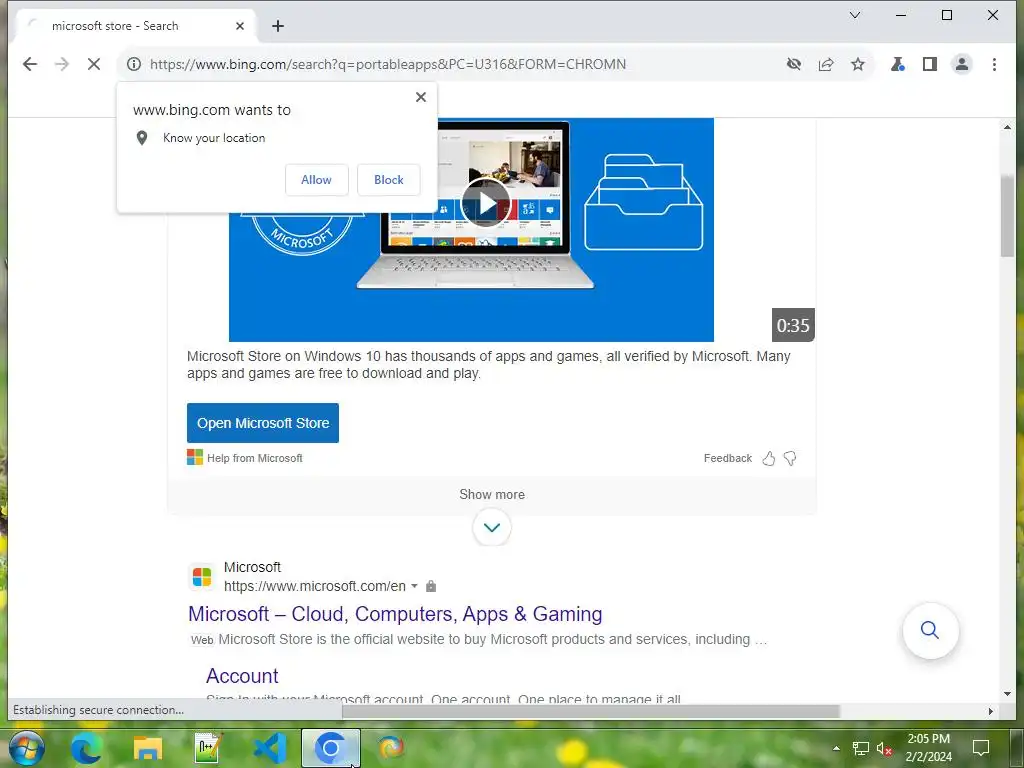Click the floating search magnifier button

coord(930,630)
